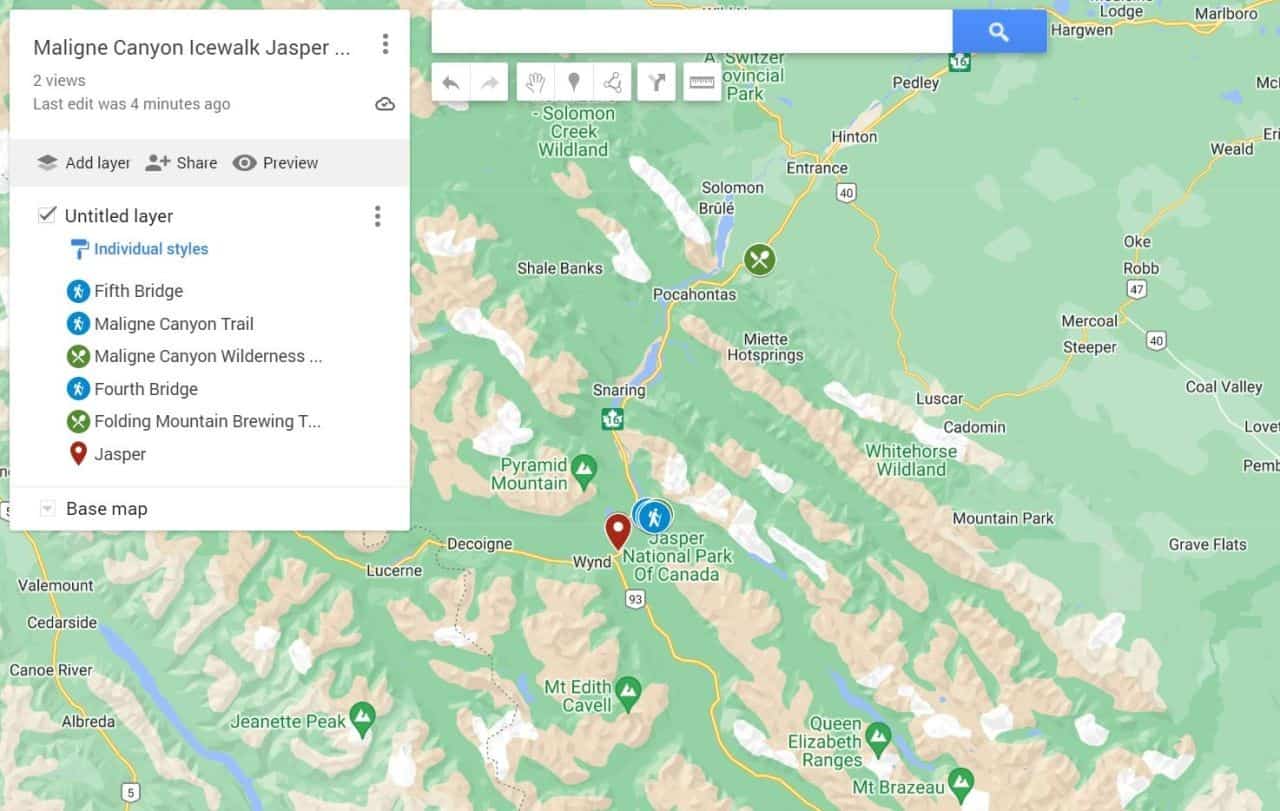Image resolution: width=1280 pixels, height=811 pixels.
Task: Click the restaurant icon beside Folding Mountain Brewing
Action: [78, 421]
